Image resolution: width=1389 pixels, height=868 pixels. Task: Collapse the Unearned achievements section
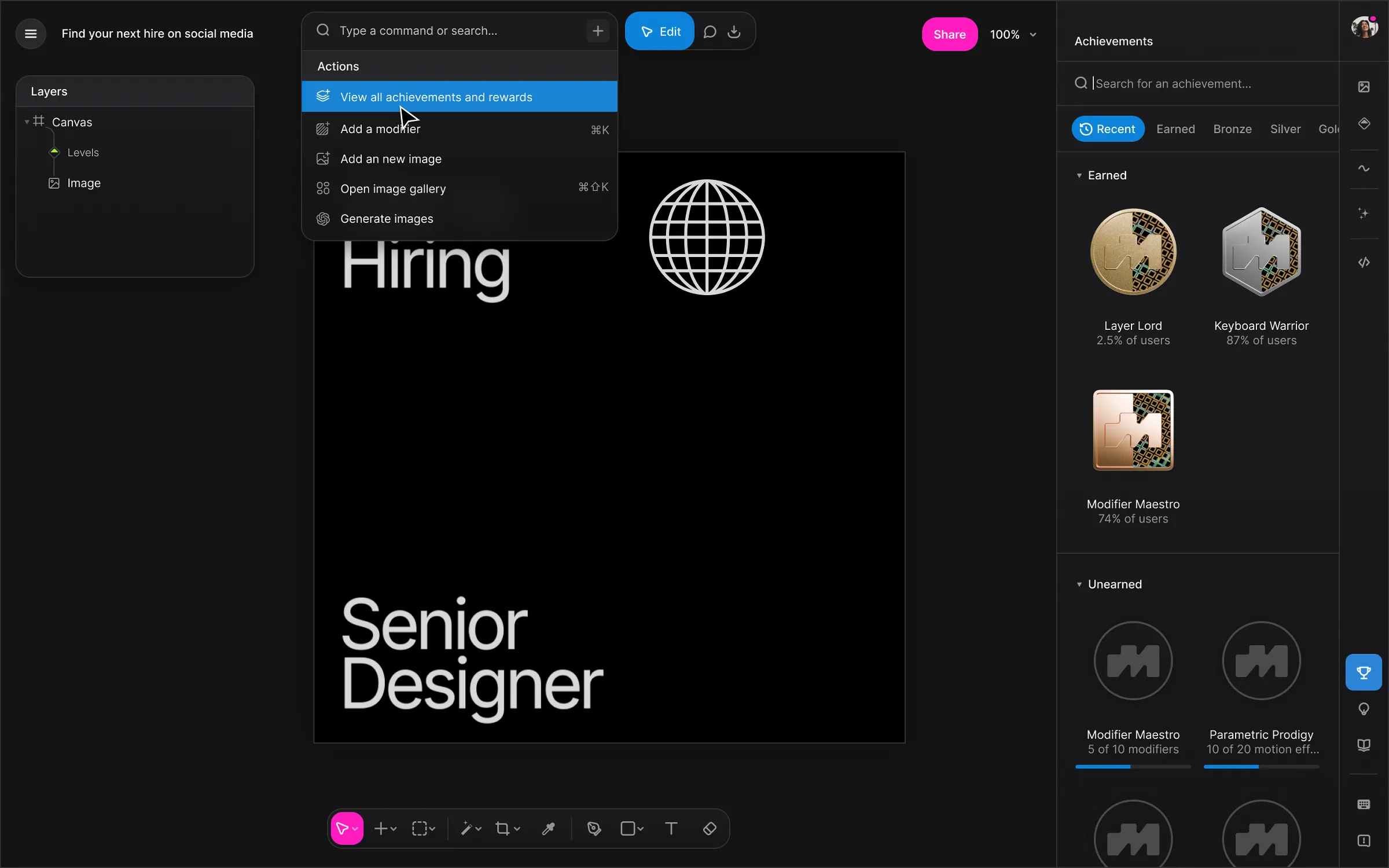coord(1079,584)
